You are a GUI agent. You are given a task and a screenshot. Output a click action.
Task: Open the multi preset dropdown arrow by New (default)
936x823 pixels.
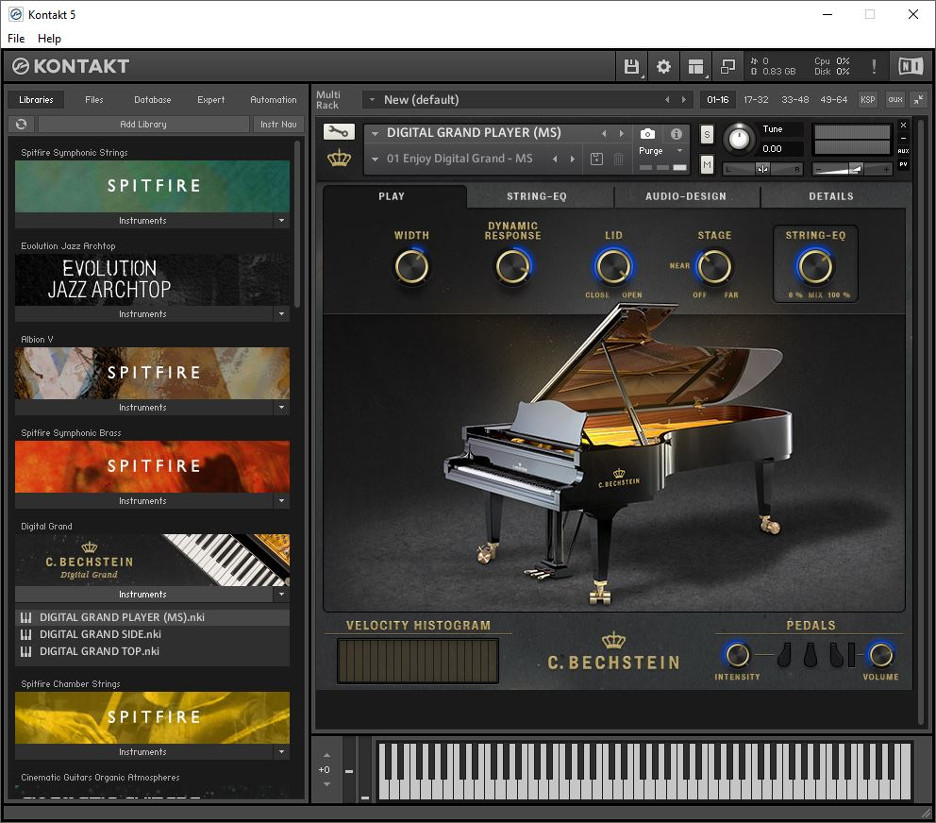pyautogui.click(x=372, y=100)
